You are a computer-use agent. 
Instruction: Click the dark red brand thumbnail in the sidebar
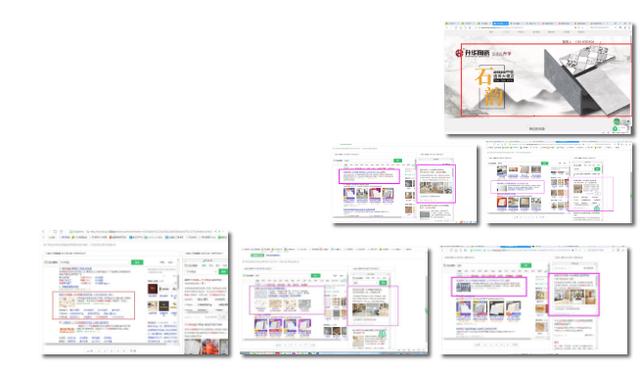pos(153,289)
